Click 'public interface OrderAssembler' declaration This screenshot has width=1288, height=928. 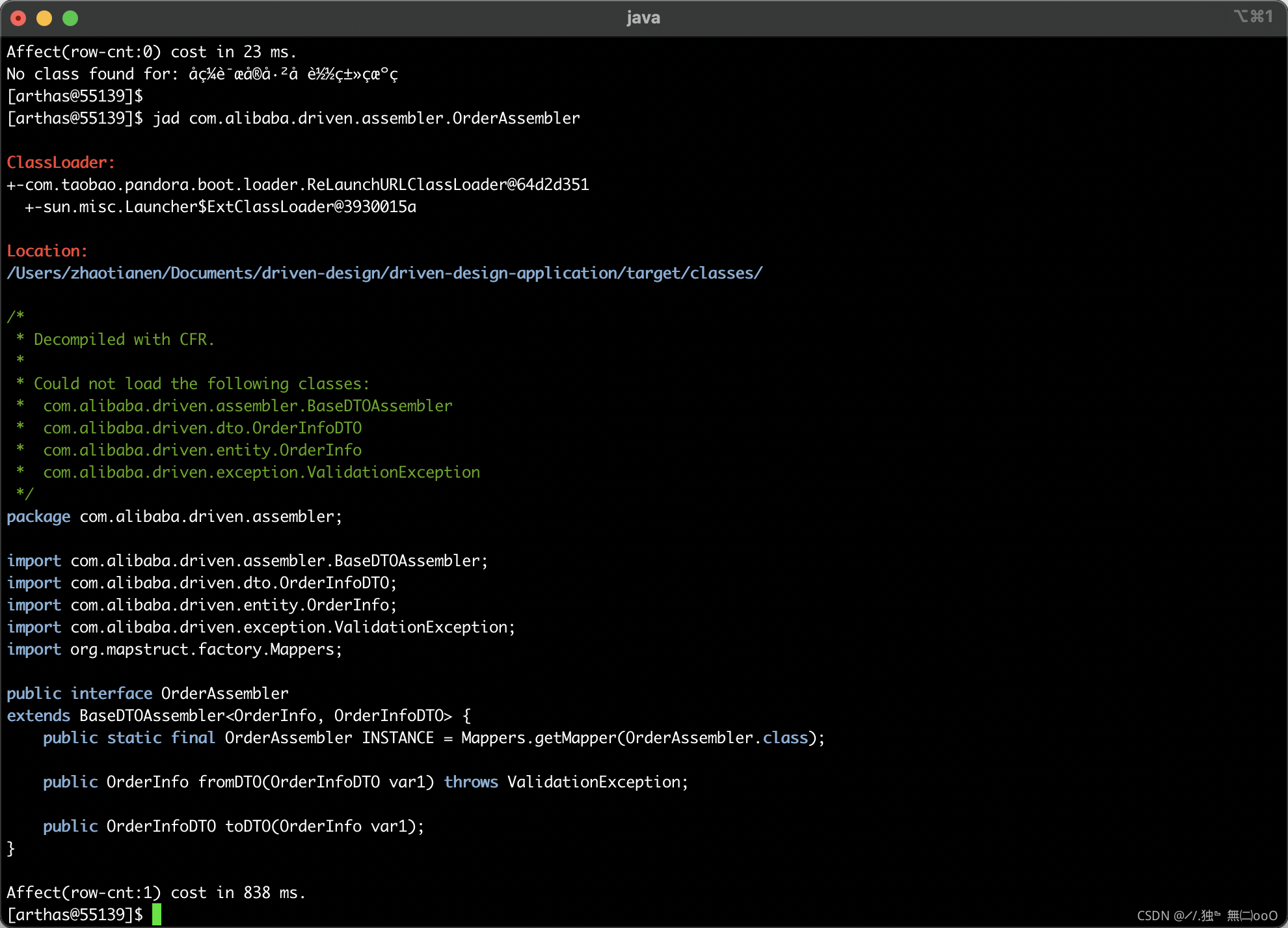pos(148,694)
